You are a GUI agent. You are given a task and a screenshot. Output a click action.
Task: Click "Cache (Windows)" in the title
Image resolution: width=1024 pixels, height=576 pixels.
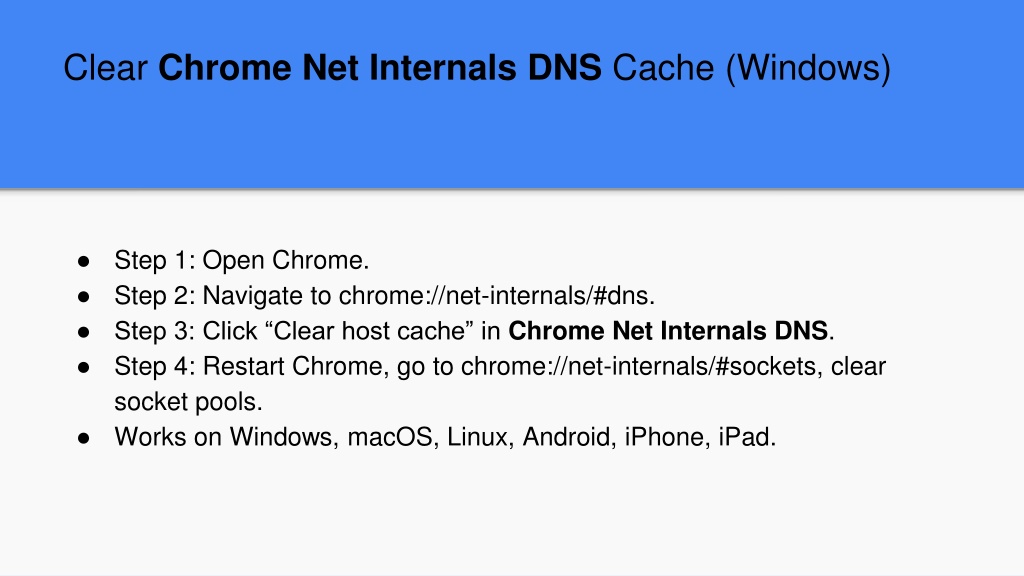pos(751,69)
